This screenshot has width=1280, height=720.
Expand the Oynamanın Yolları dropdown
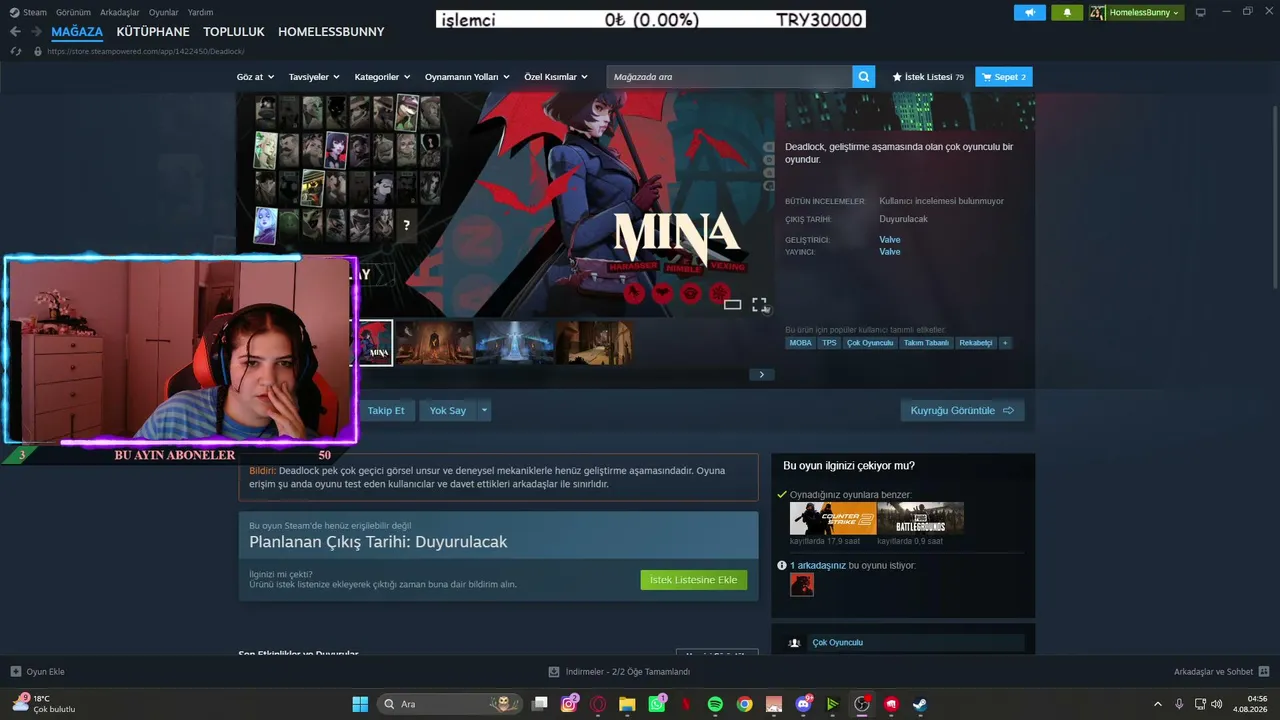click(x=467, y=77)
